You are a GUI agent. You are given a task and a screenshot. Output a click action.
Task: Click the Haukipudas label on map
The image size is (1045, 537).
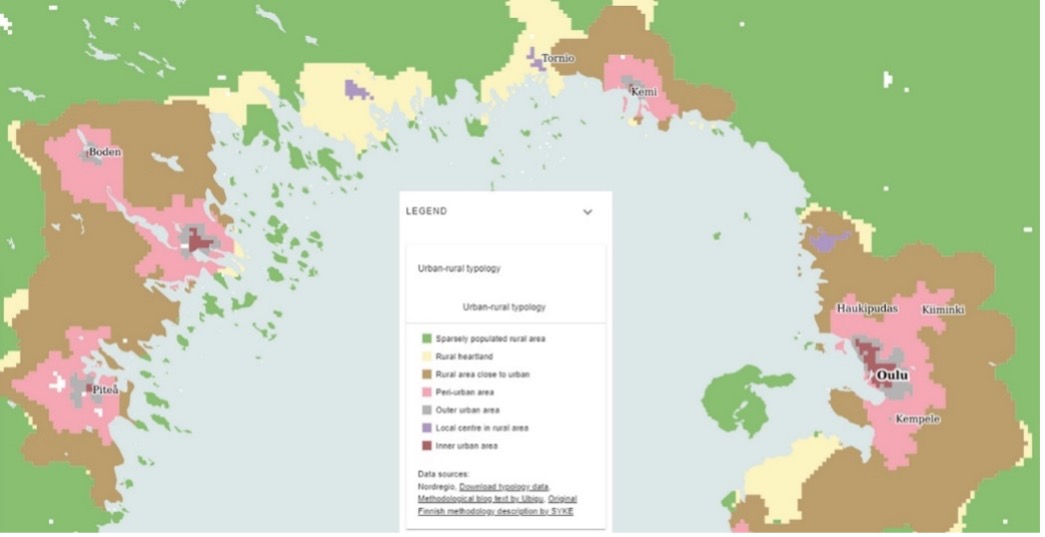pos(867,308)
